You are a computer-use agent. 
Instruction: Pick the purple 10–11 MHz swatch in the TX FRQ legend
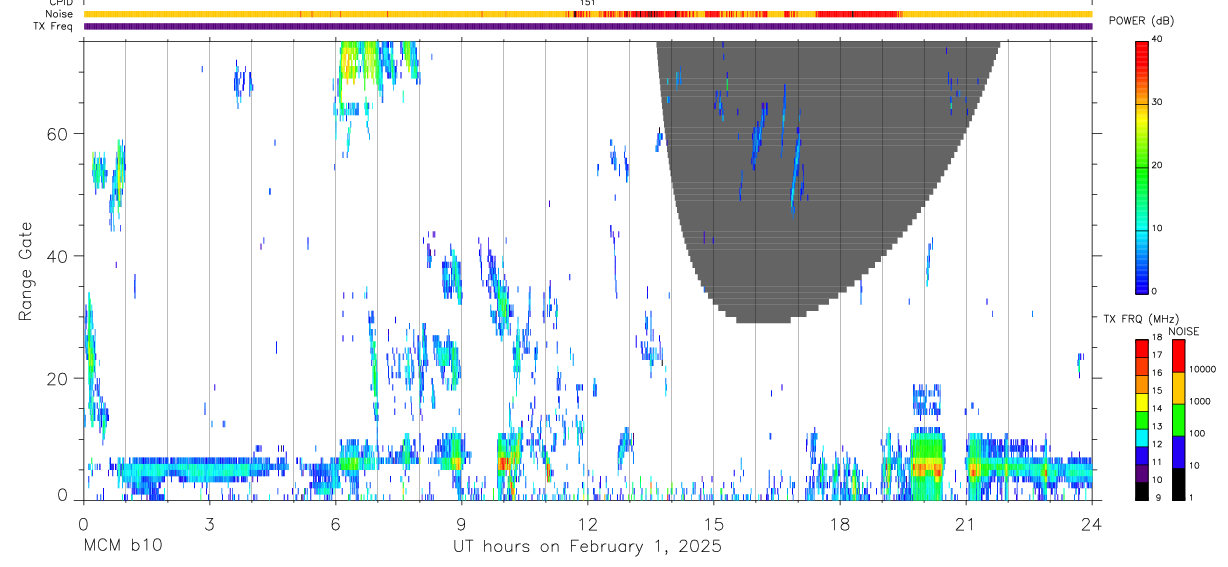pyautogui.click(x=1142, y=474)
